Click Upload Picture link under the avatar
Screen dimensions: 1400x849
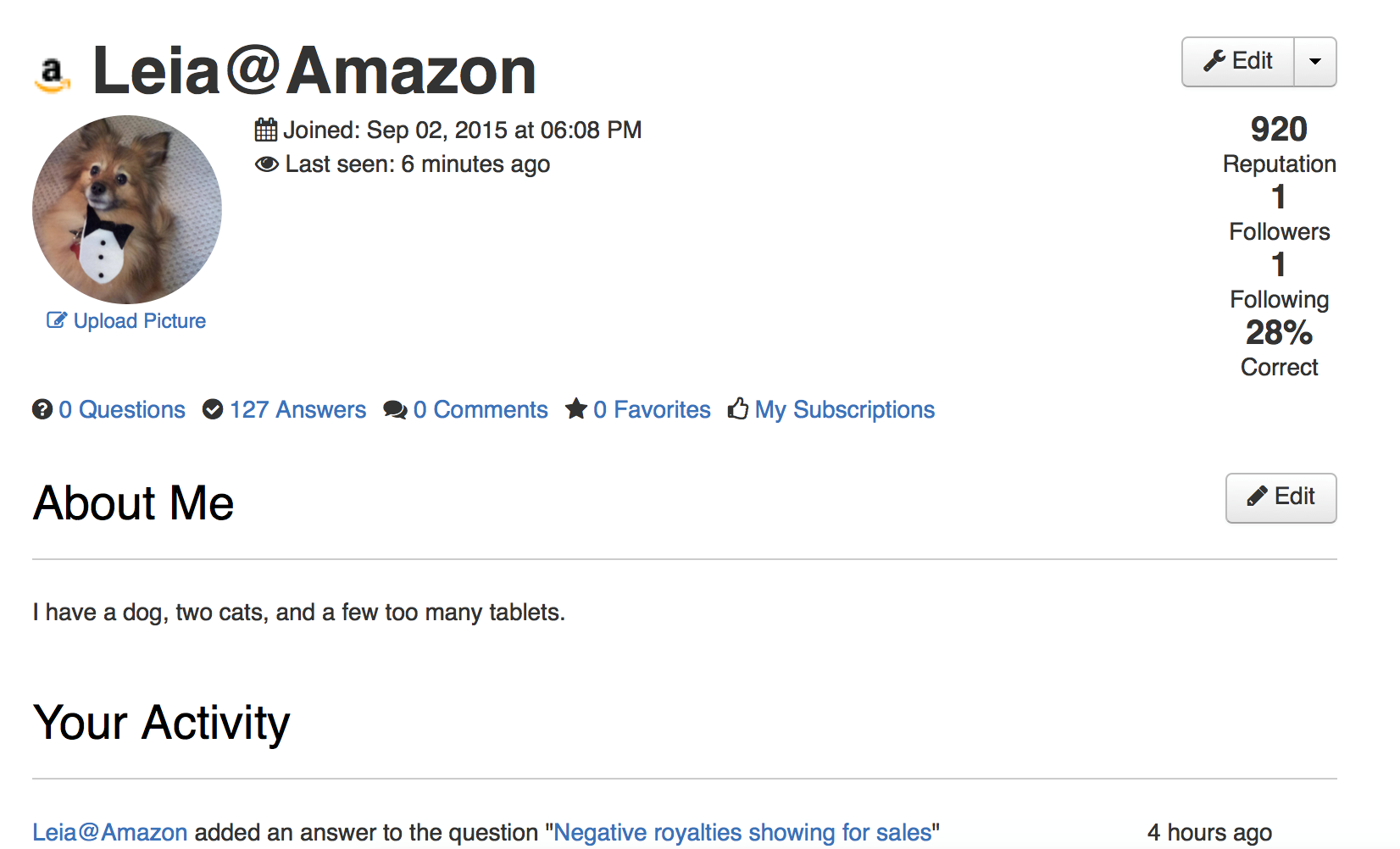coord(139,321)
